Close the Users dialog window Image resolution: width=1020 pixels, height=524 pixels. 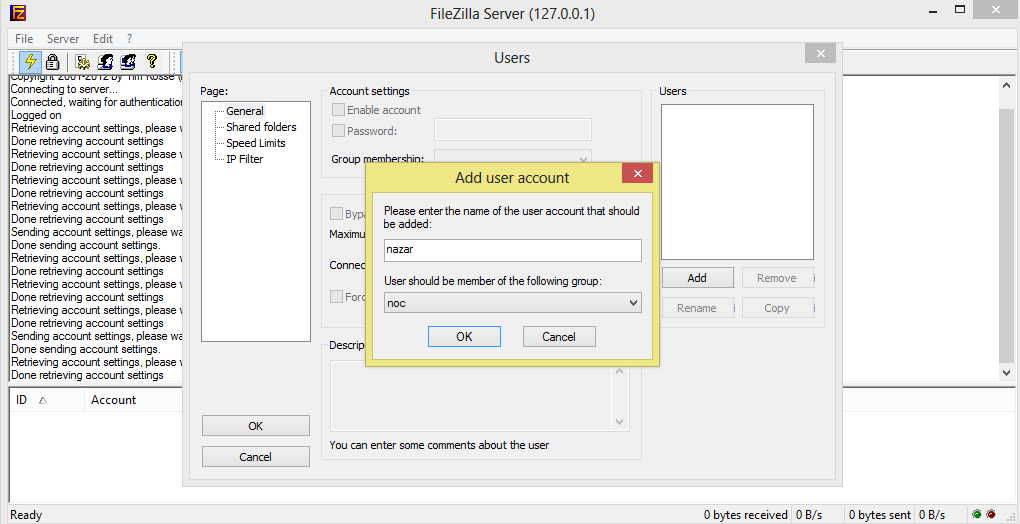[x=820, y=53]
